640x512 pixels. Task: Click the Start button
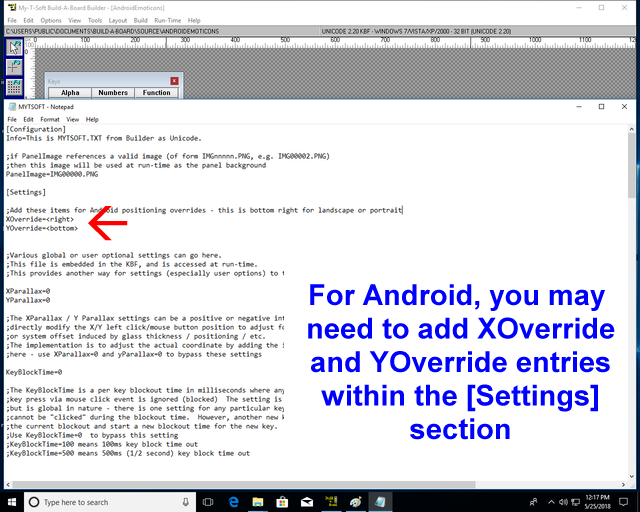click(x=12, y=501)
